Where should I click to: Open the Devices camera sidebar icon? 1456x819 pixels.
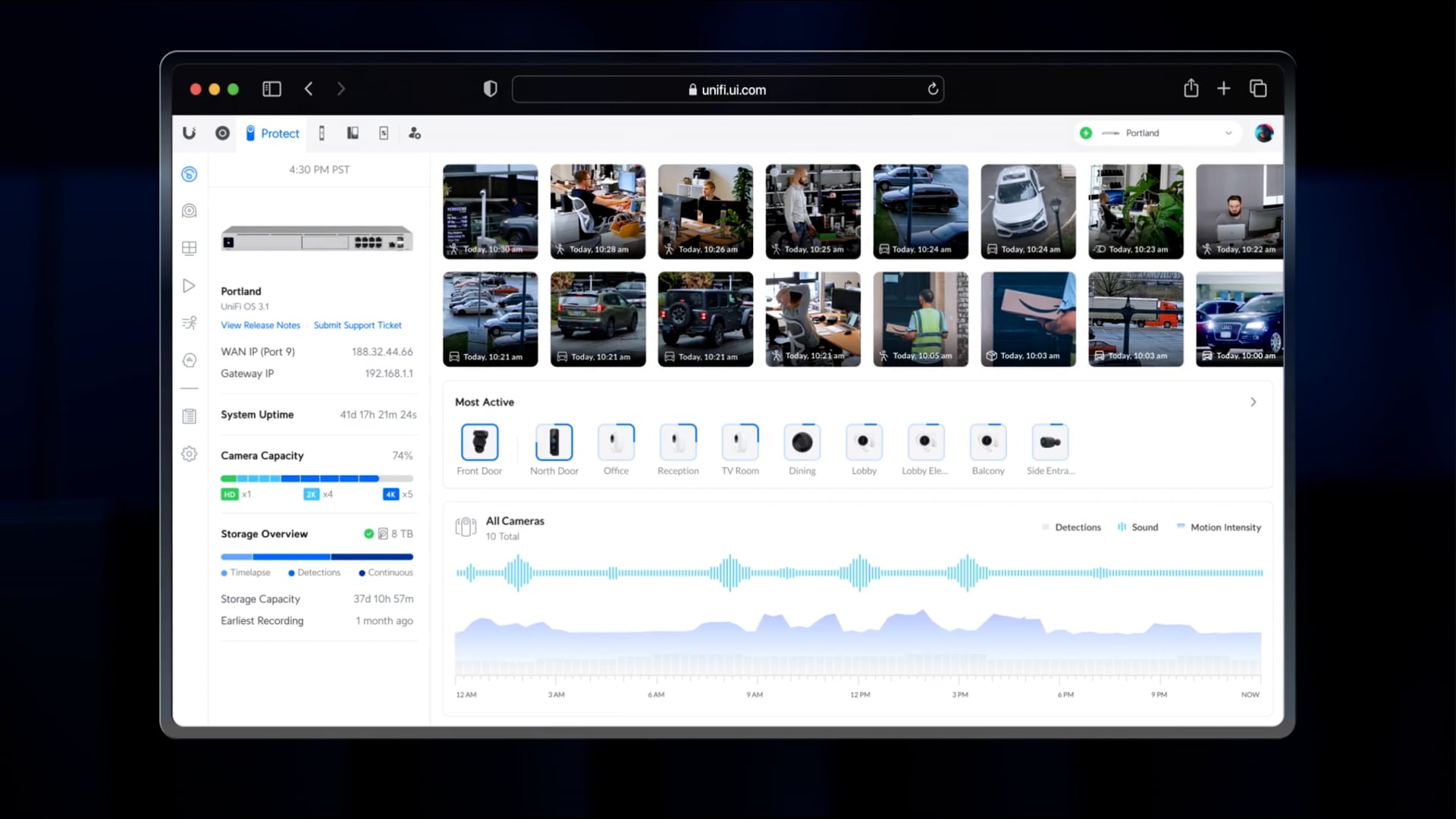click(x=190, y=211)
